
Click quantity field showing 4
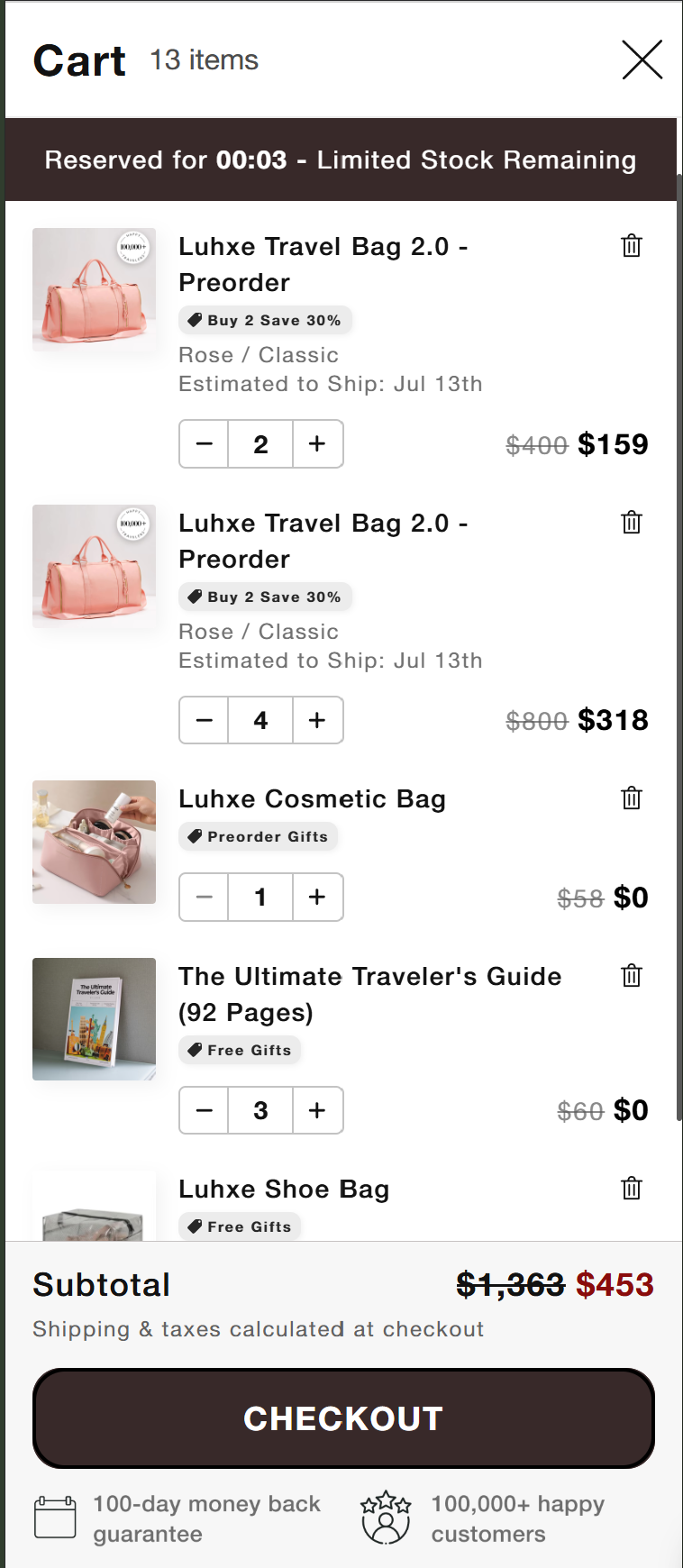click(260, 720)
